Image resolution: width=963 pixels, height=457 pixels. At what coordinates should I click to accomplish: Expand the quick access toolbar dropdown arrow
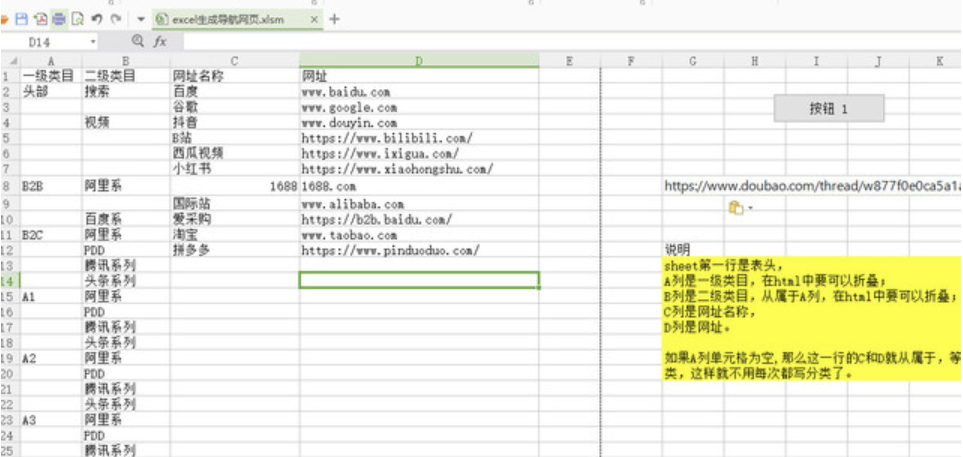point(141,20)
